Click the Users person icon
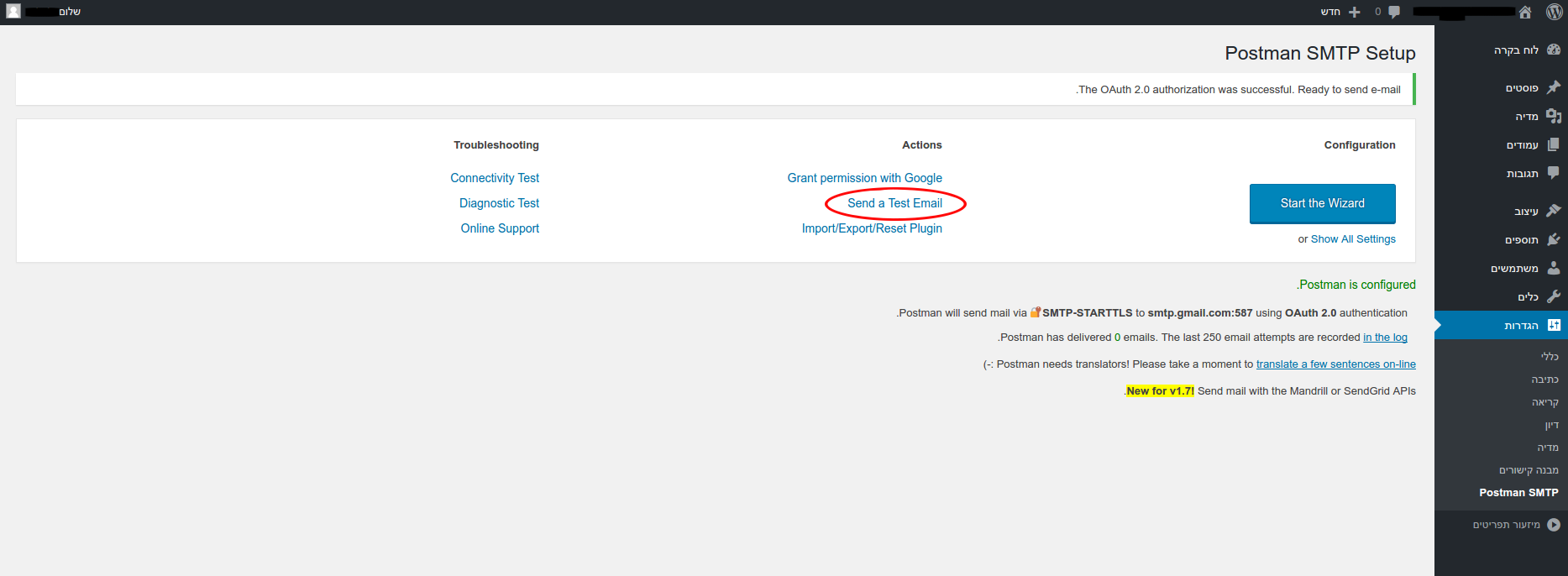The width and height of the screenshot is (1568, 576). point(1554,269)
